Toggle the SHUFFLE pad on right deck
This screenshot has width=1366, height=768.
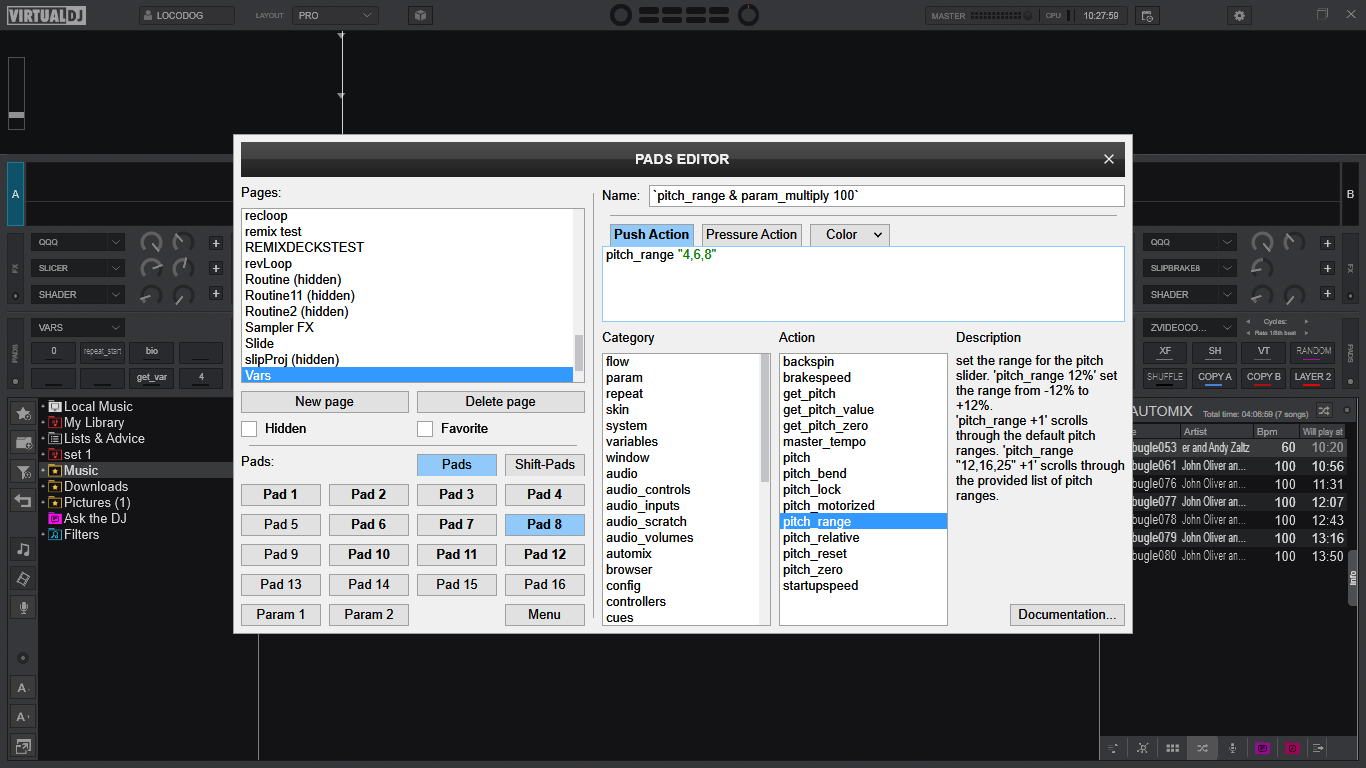click(x=1165, y=378)
